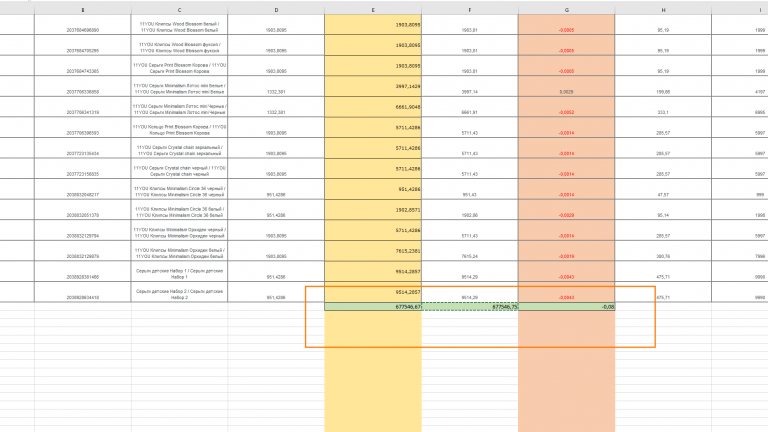Click column F cell 1902,86
The image size is (768, 432).
tap(470, 210)
